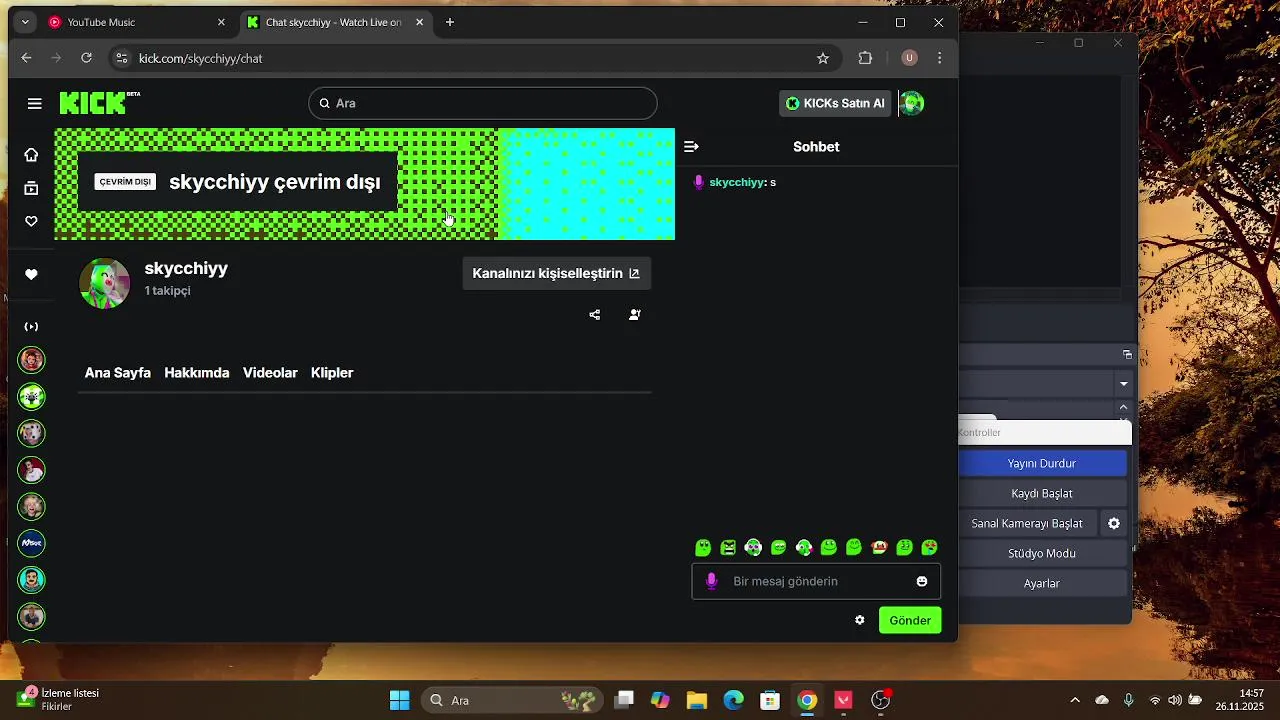Open Following outline heart icon in sidebar
The height and width of the screenshot is (720, 1280).
point(32,221)
